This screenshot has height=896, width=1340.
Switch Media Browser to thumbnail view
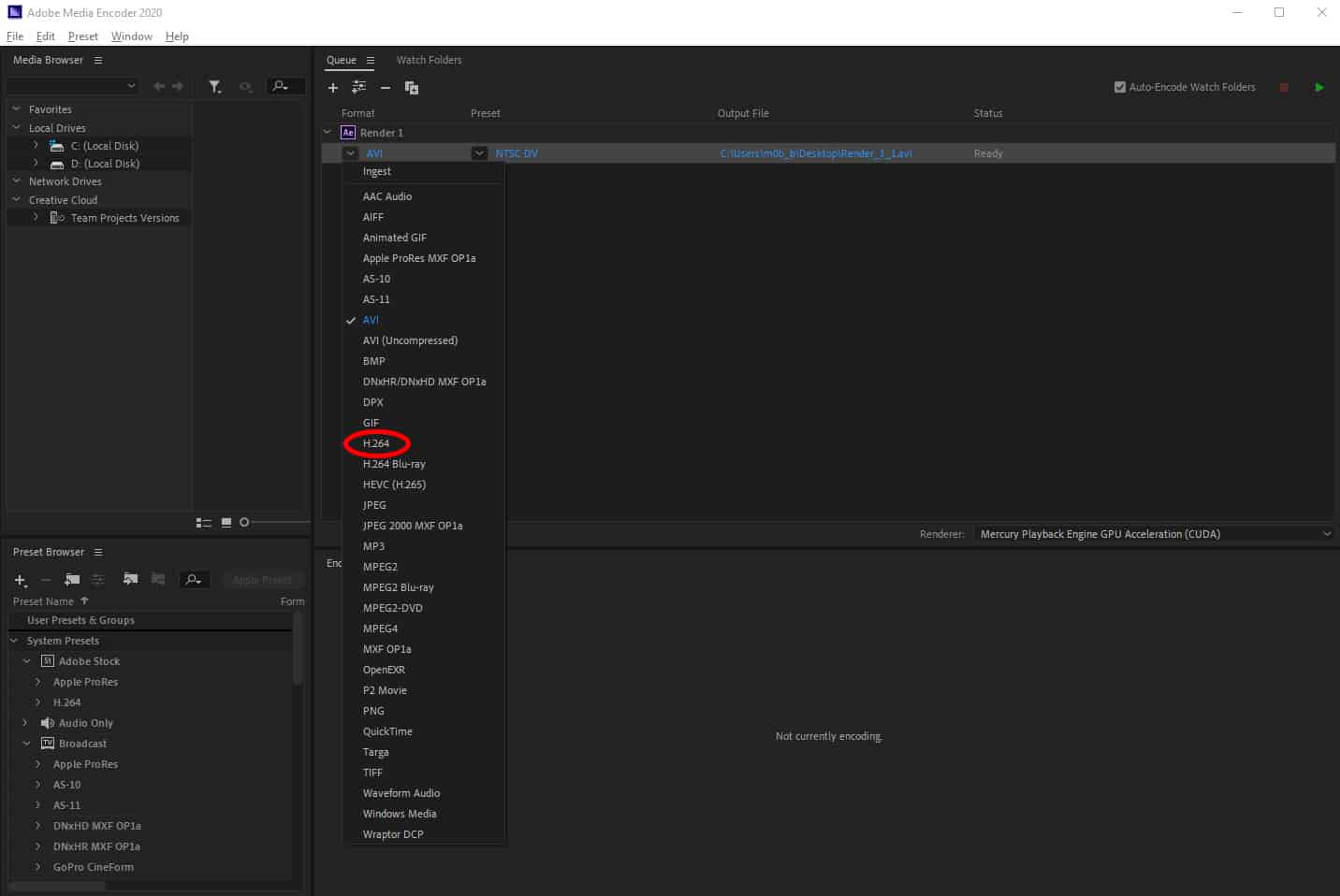(226, 523)
